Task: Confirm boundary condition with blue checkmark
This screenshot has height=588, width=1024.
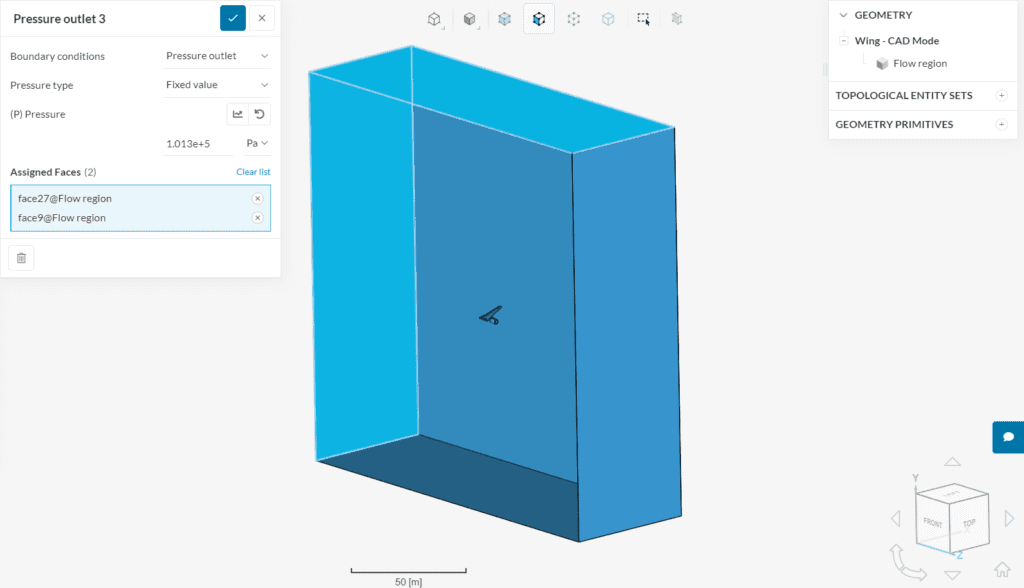Action: tap(232, 18)
